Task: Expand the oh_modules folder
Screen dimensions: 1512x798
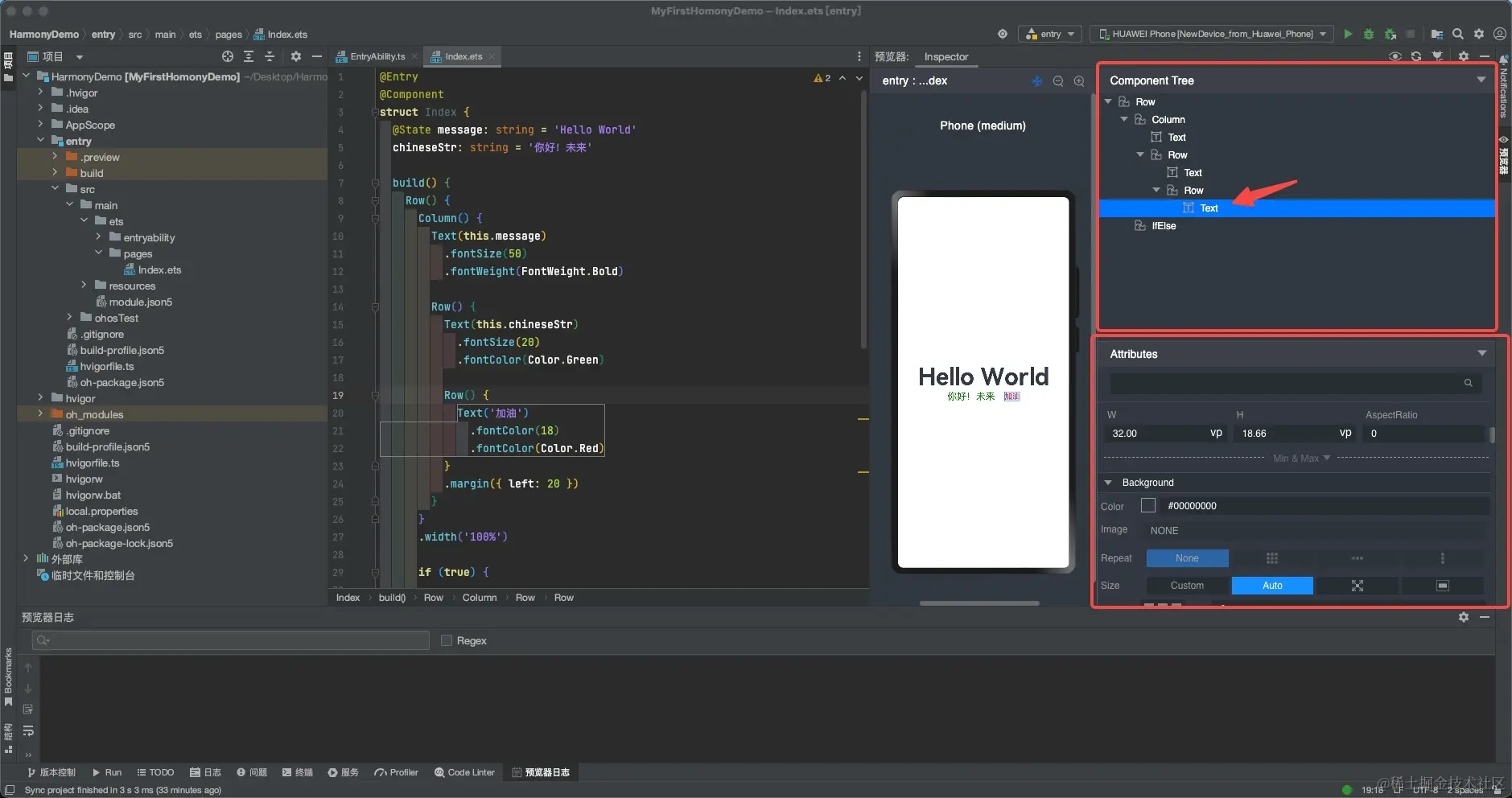Action: (x=40, y=413)
